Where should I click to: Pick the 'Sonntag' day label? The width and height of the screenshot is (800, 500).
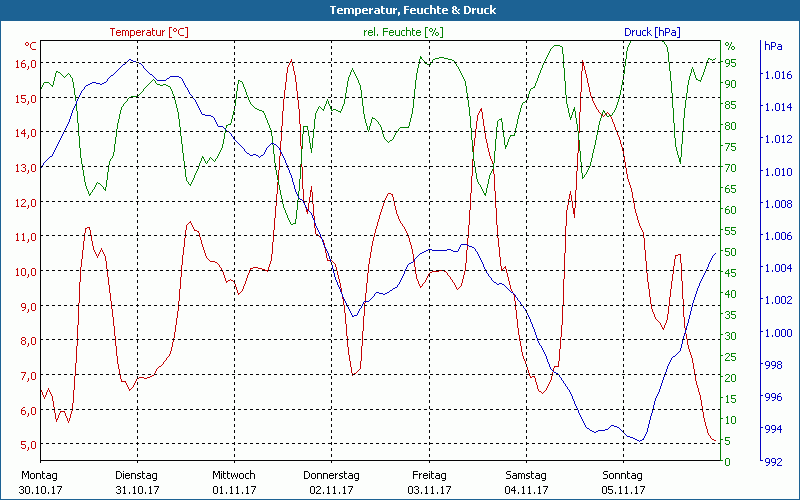(622, 475)
